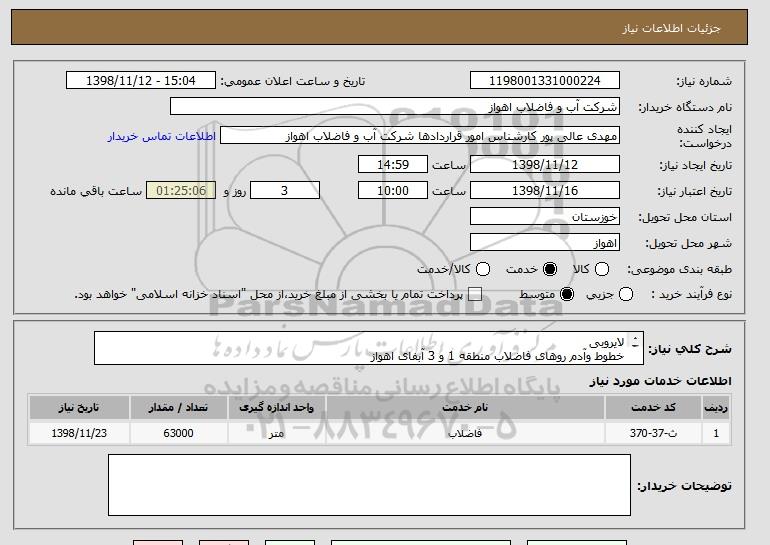This screenshot has width=770, height=545.
Task: Click the service name cell فاضلاب
Action: [465, 433]
